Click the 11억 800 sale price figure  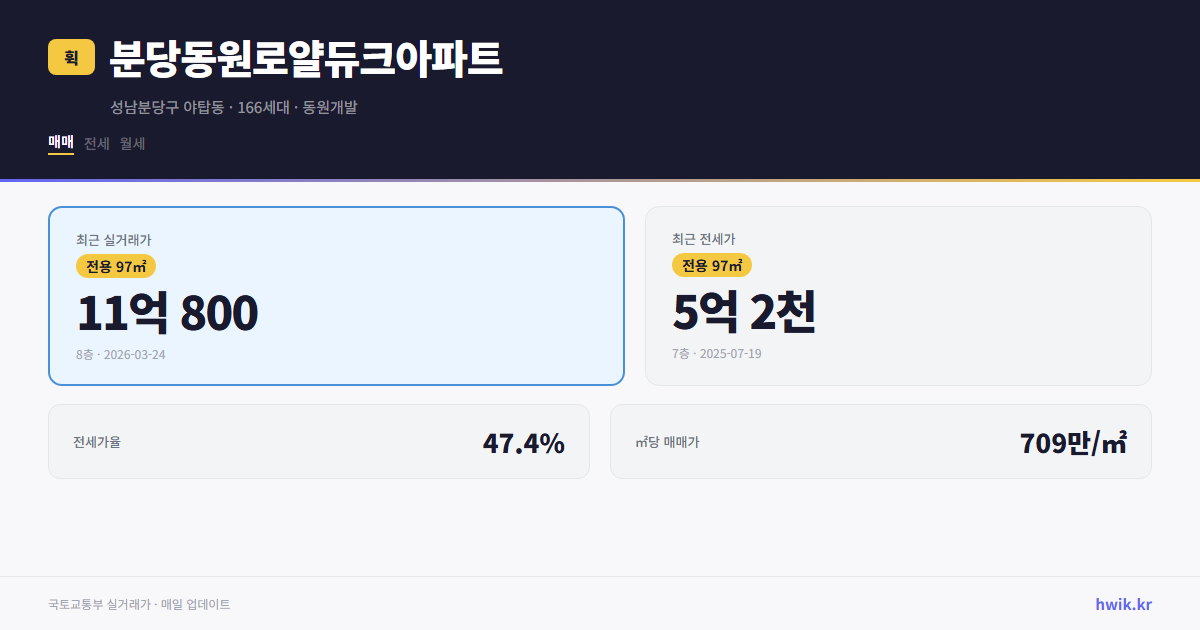pos(166,313)
